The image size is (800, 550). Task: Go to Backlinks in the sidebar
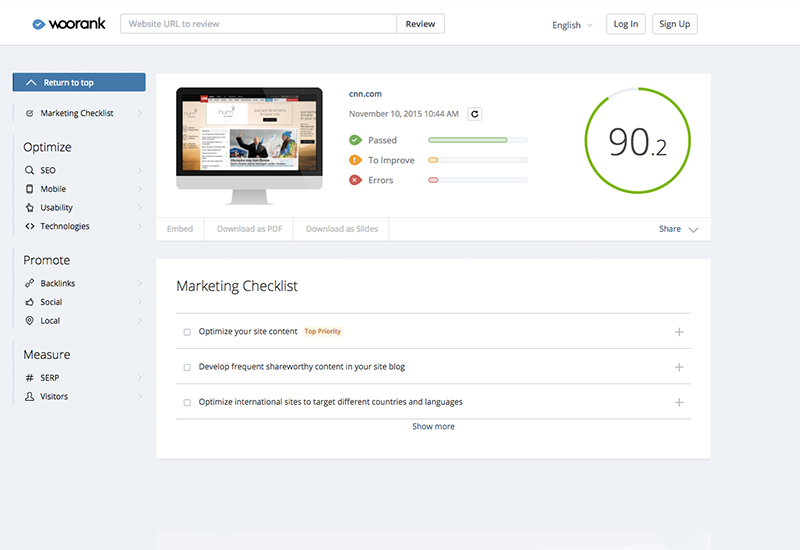click(x=57, y=283)
